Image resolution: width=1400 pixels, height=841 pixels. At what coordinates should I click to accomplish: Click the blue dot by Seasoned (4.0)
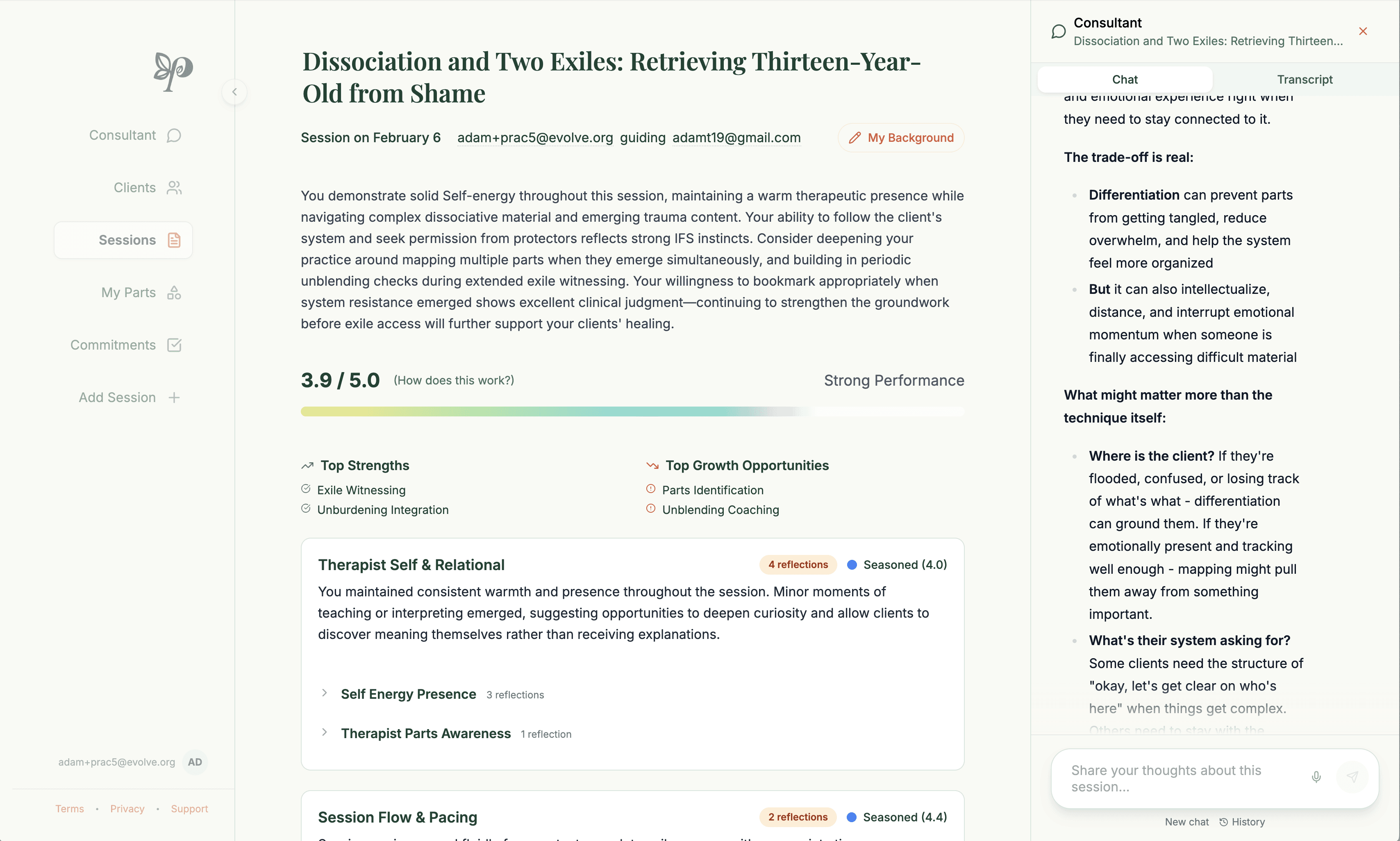pos(852,565)
